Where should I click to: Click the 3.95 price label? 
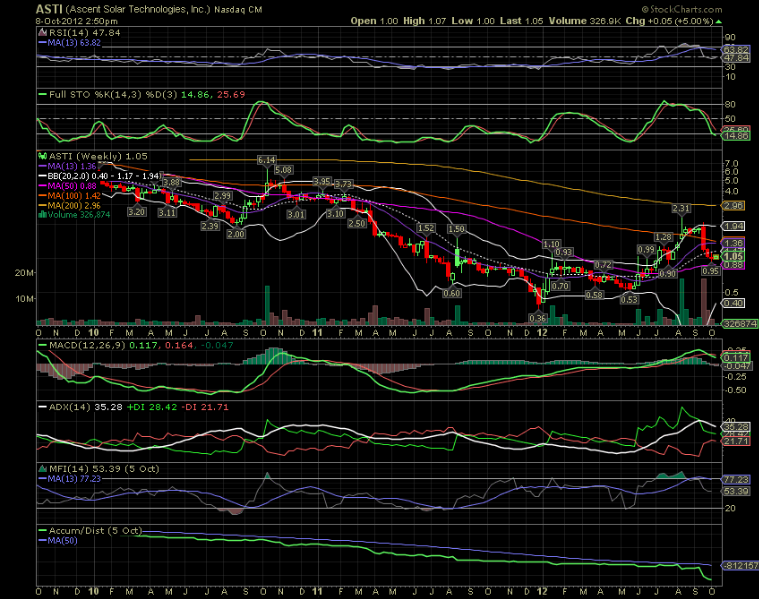pos(322,182)
